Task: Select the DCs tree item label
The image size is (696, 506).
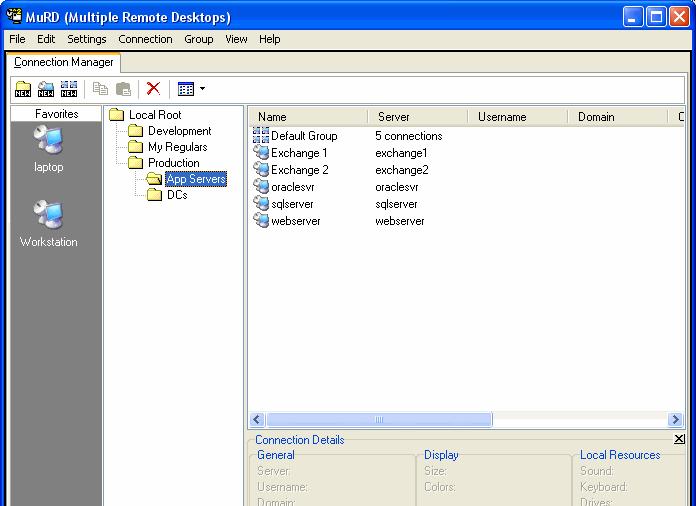Action: pos(177,195)
